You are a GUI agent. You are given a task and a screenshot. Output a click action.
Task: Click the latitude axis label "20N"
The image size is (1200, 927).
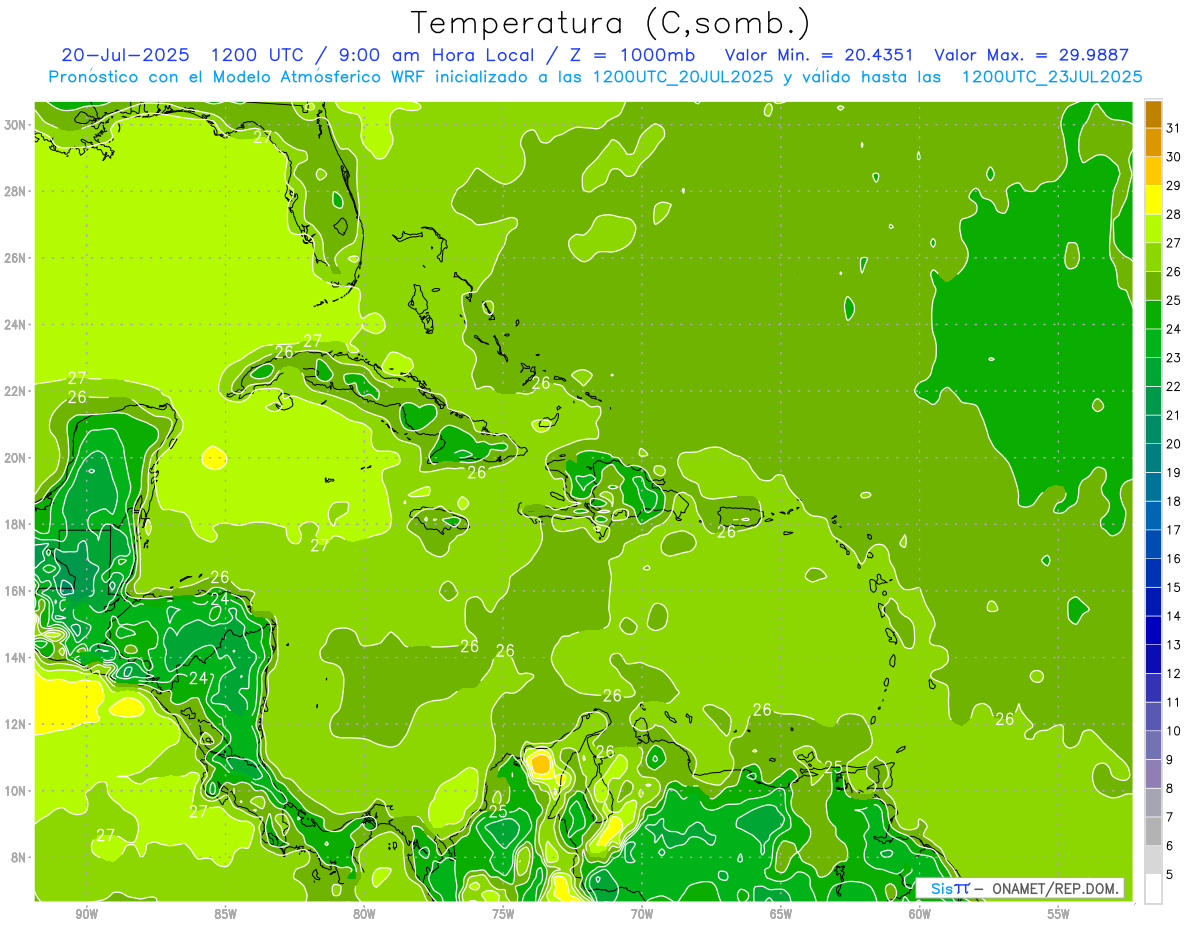(17, 458)
